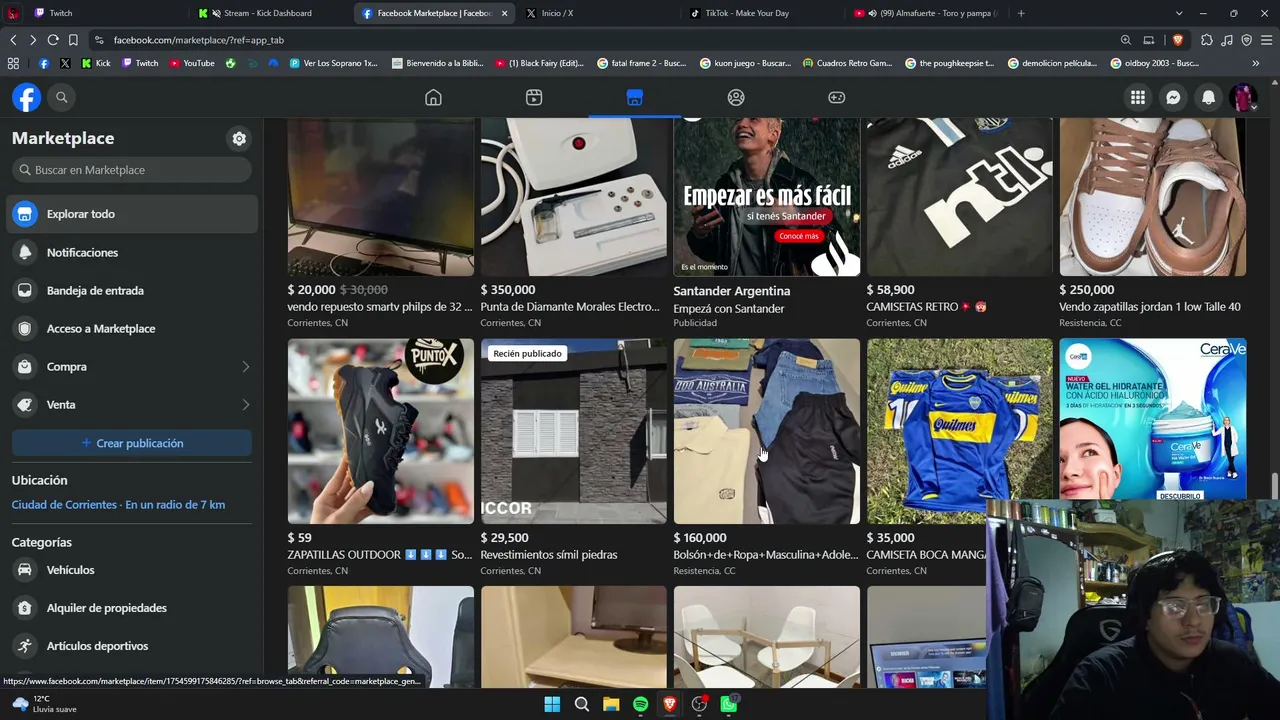Open the Facebook home feed icon

tap(433, 97)
